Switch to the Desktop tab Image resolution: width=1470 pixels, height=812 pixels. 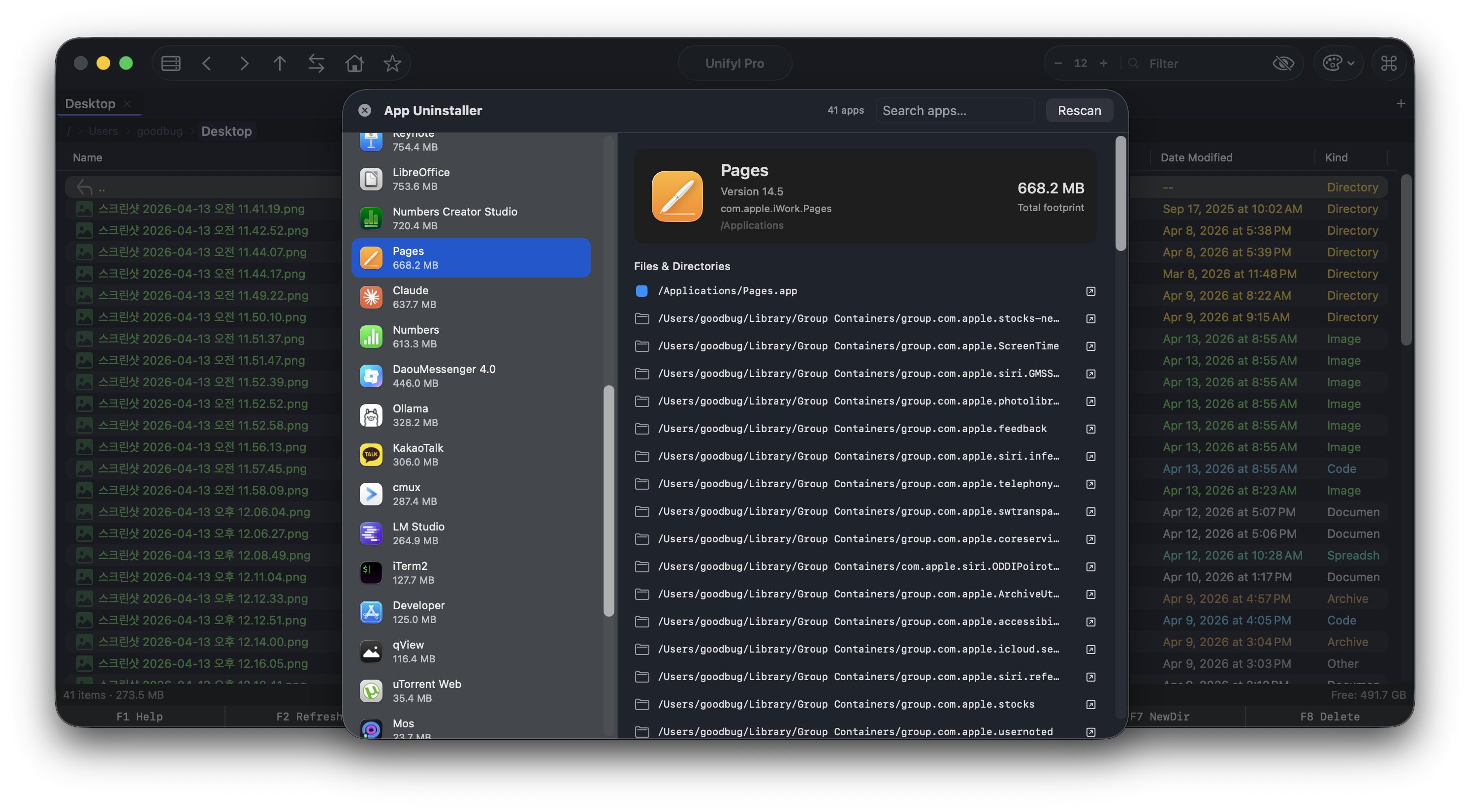coord(90,103)
